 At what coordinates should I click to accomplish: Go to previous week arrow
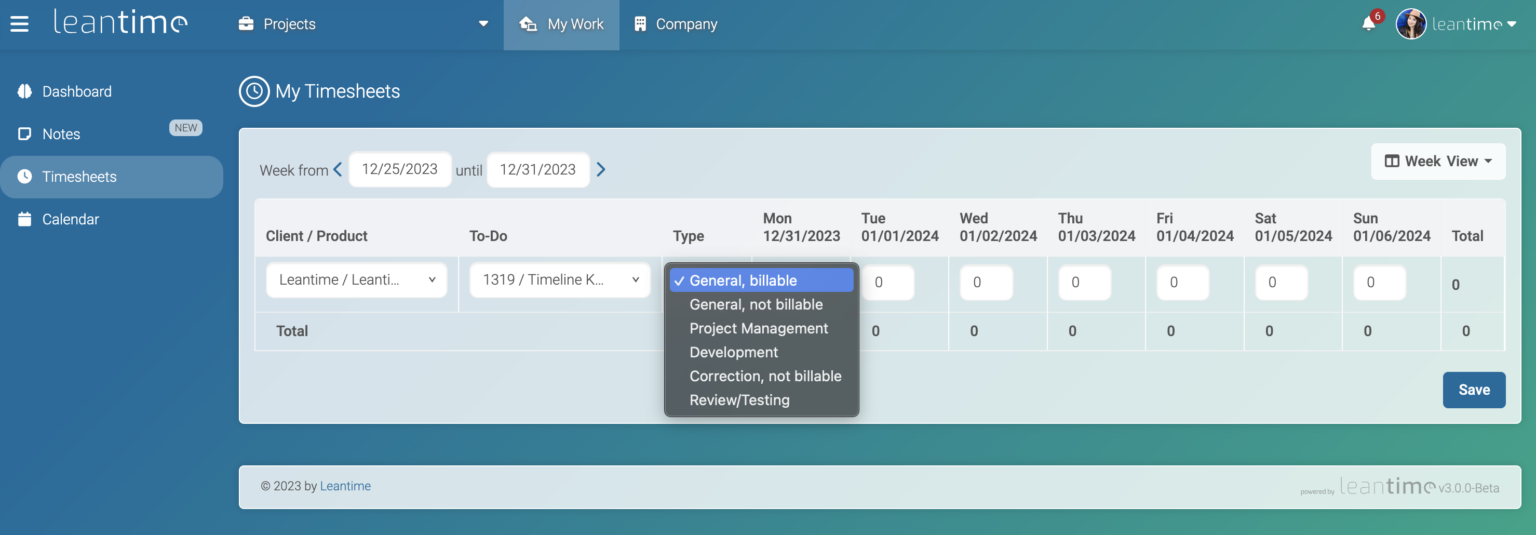(x=338, y=169)
